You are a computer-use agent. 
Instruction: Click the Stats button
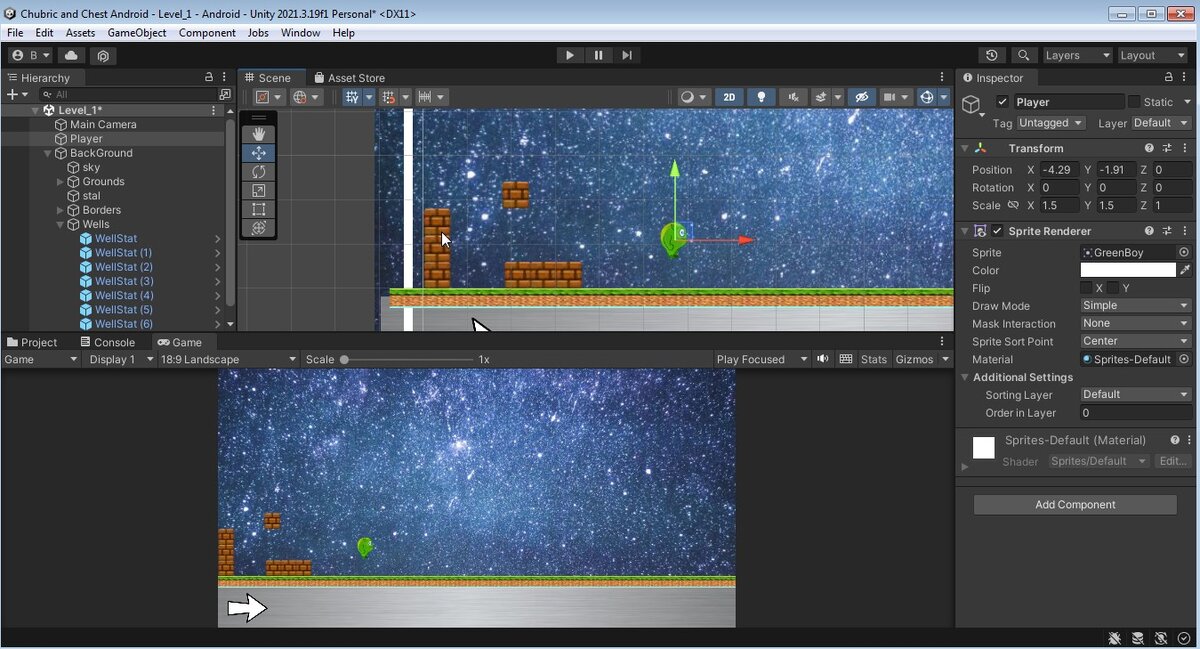tap(873, 359)
